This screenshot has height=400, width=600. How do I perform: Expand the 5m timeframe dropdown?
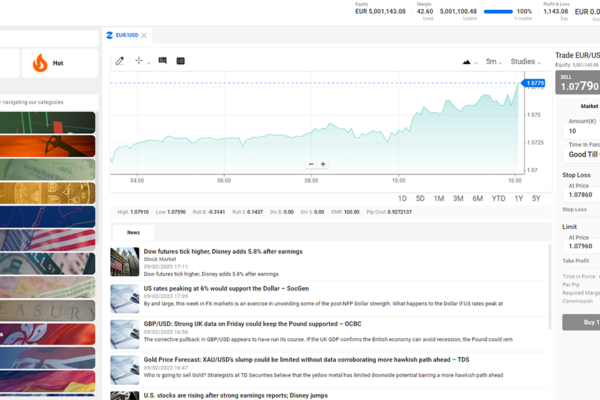tap(494, 61)
